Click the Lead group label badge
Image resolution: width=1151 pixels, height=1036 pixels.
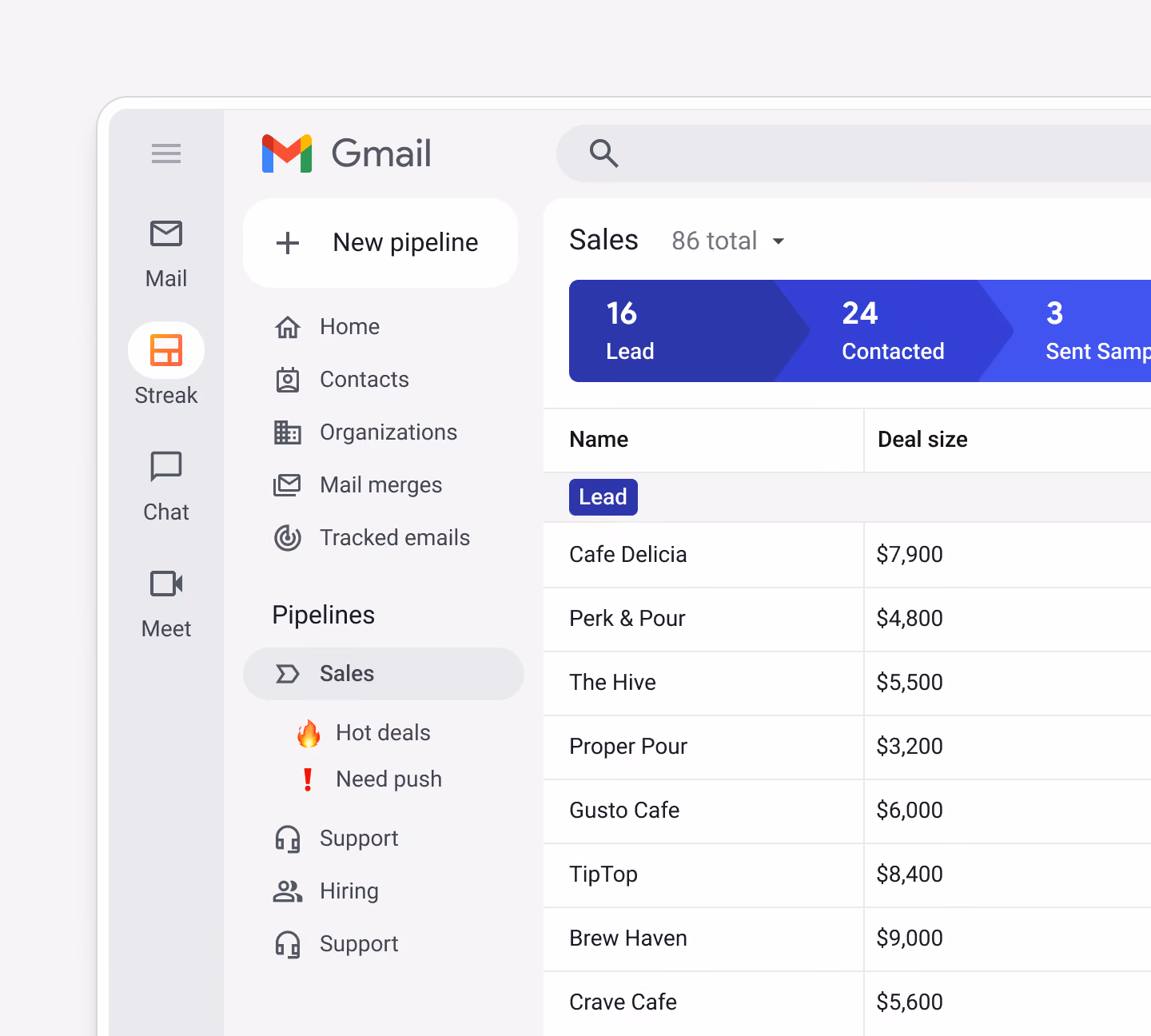click(603, 497)
